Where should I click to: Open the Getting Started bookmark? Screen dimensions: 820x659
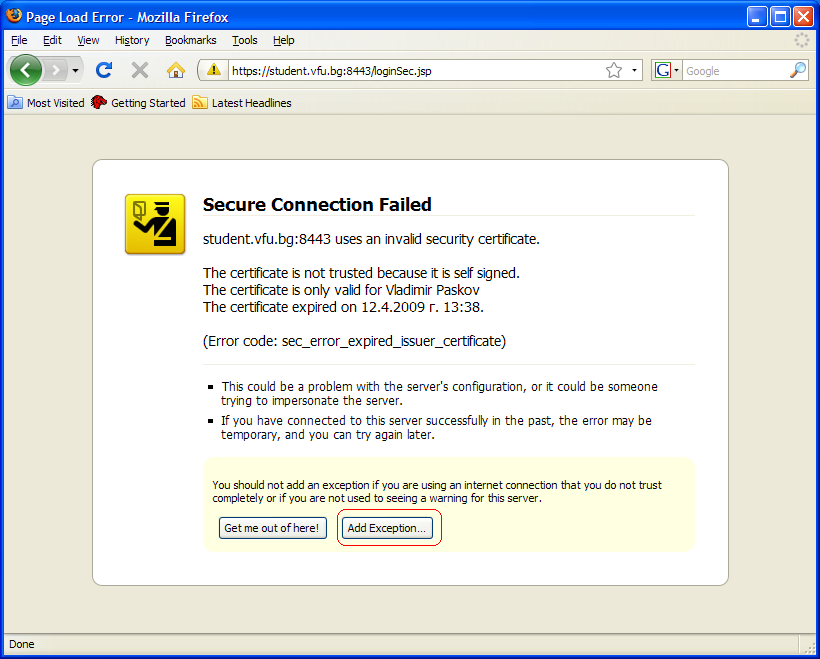138,103
